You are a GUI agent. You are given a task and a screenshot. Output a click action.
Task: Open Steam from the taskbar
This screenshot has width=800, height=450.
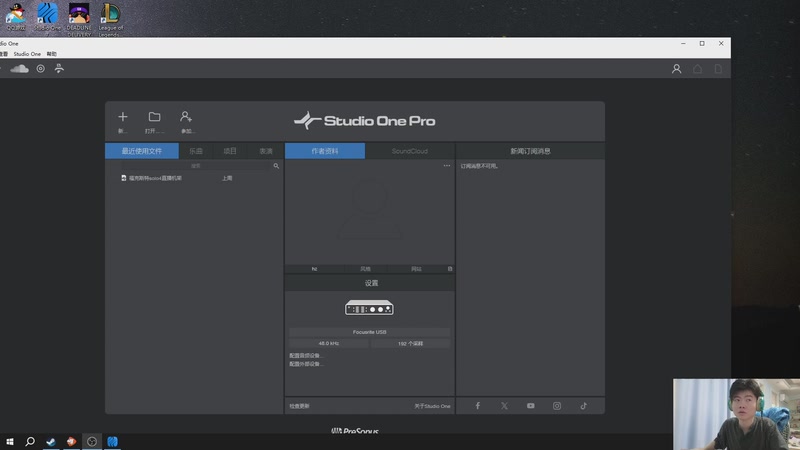click(51, 441)
